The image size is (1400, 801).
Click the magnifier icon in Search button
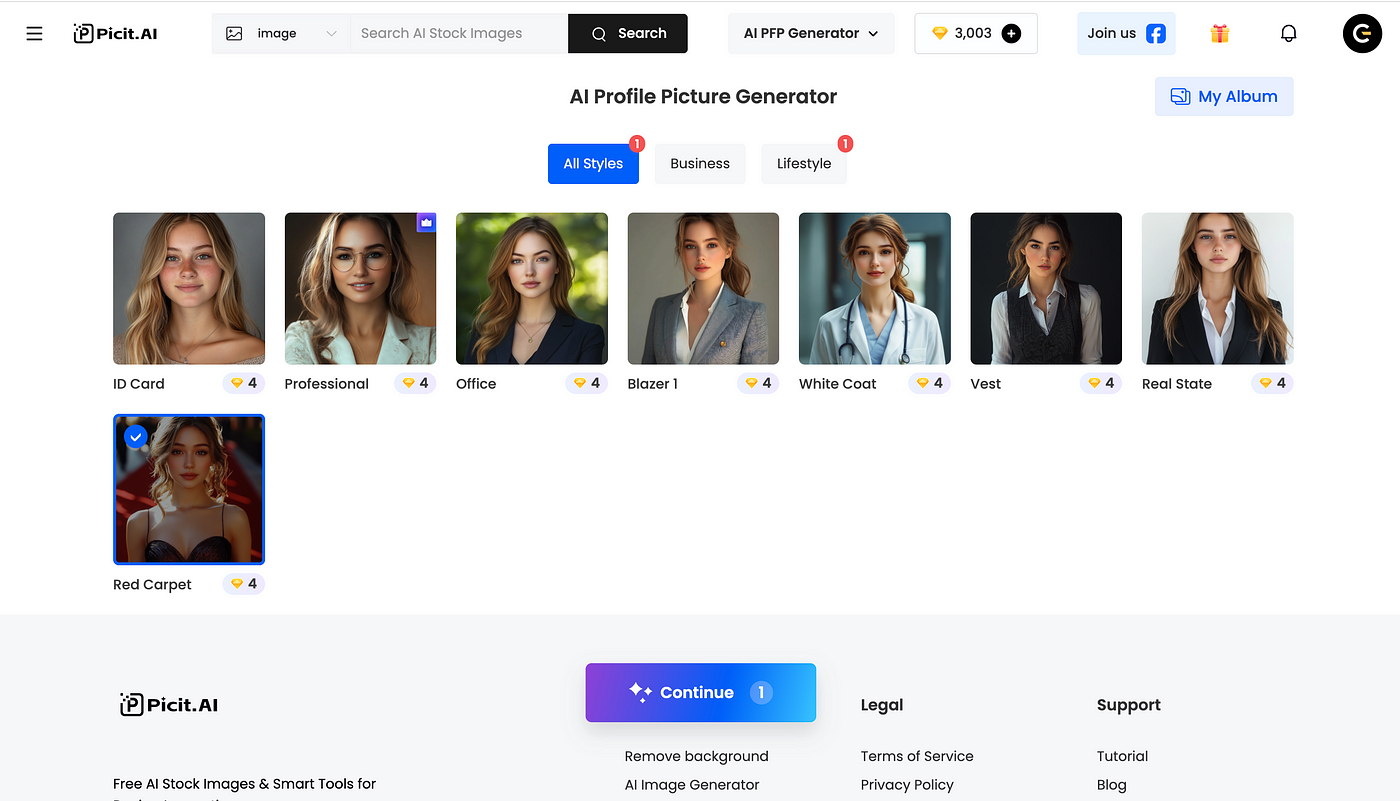point(599,34)
